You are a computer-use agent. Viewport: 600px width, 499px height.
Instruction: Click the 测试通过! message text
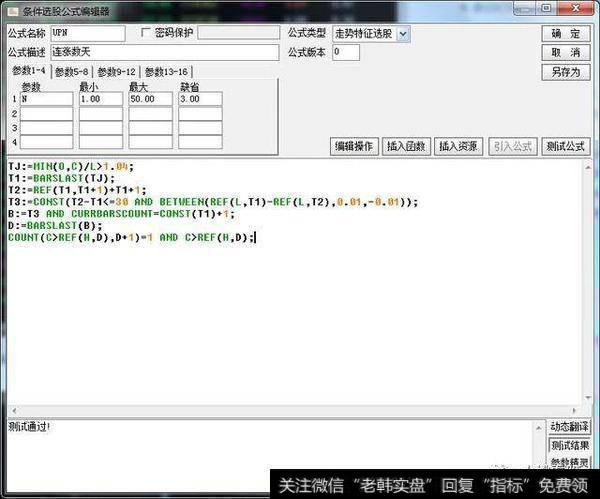click(x=29, y=426)
